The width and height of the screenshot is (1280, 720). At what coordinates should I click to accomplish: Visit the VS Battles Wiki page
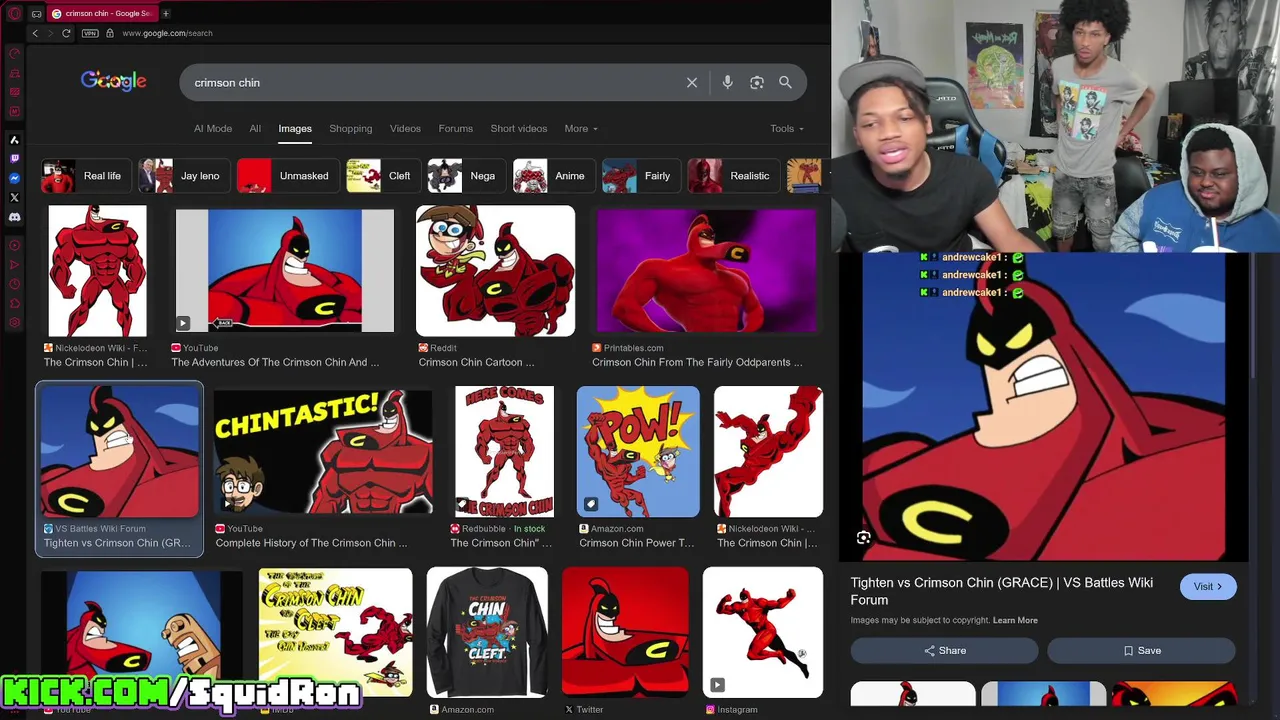1208,586
